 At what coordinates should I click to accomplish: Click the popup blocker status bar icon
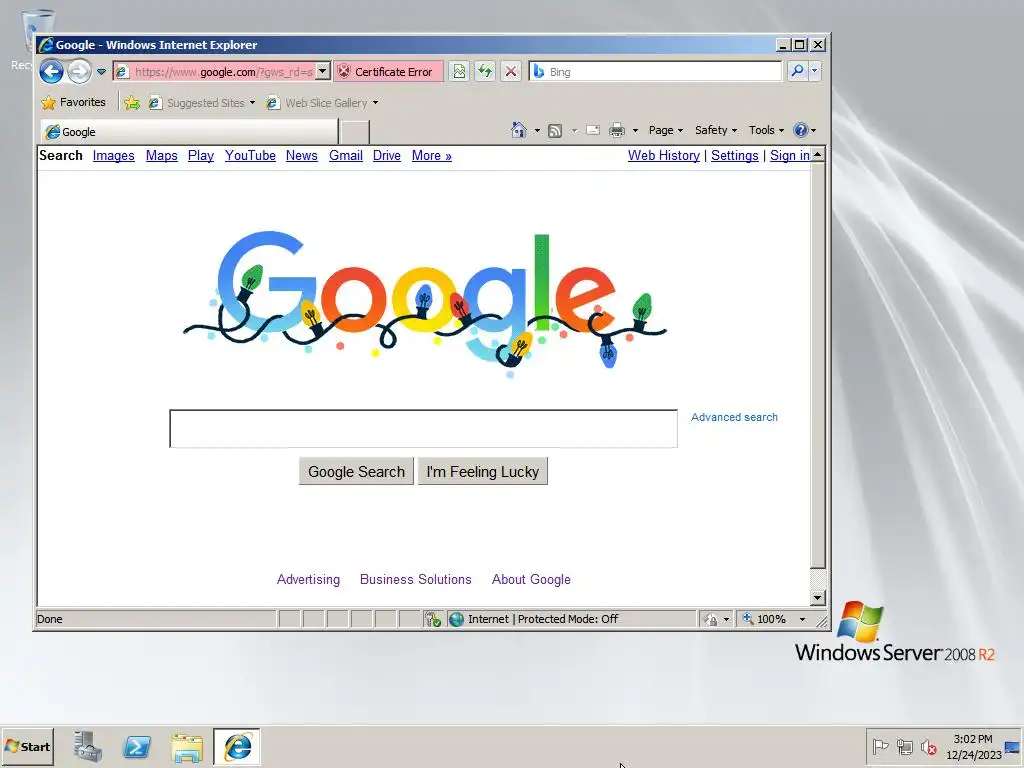pyautogui.click(x=432, y=619)
